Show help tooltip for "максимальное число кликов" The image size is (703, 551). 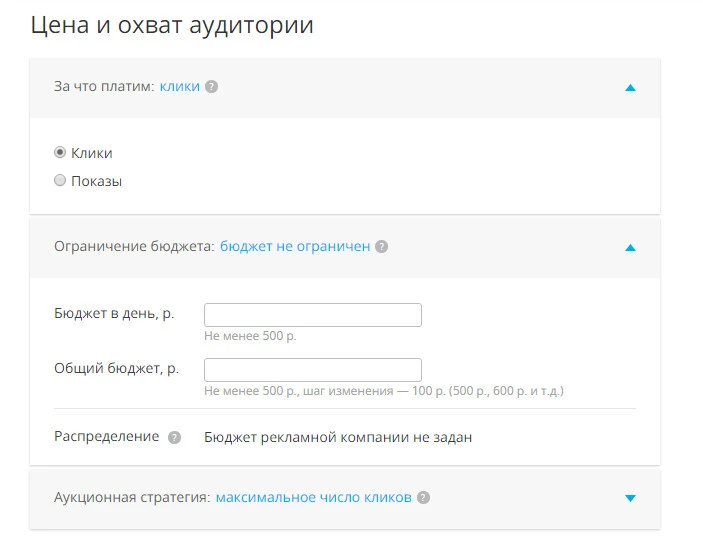(423, 497)
